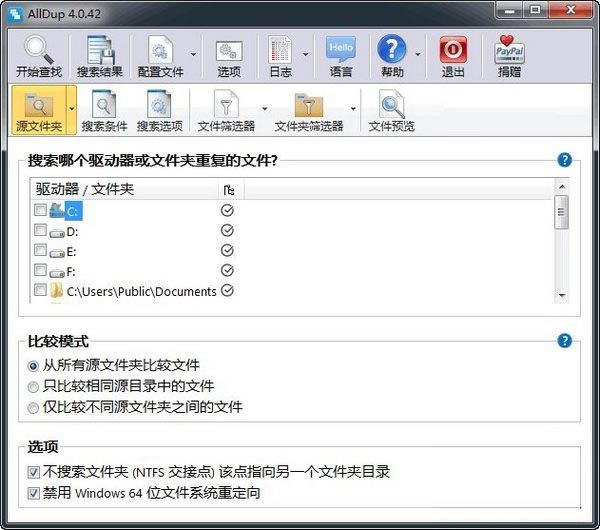Expand the 日志 dropdown arrow
The height and width of the screenshot is (530, 600).
coord(305,55)
